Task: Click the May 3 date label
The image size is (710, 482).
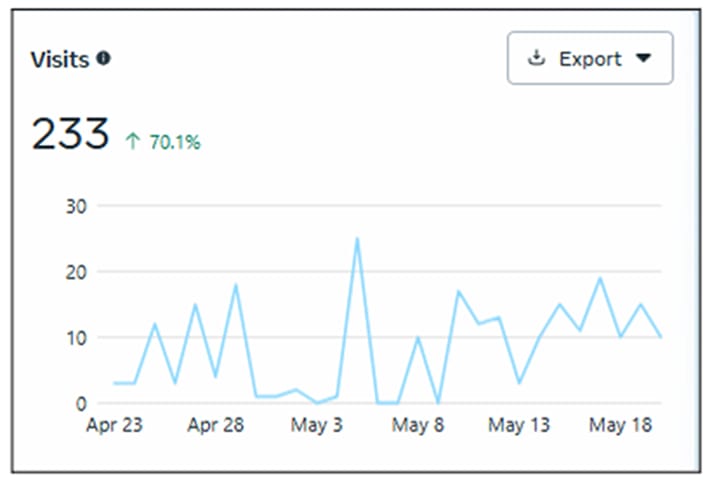Action: 316,425
